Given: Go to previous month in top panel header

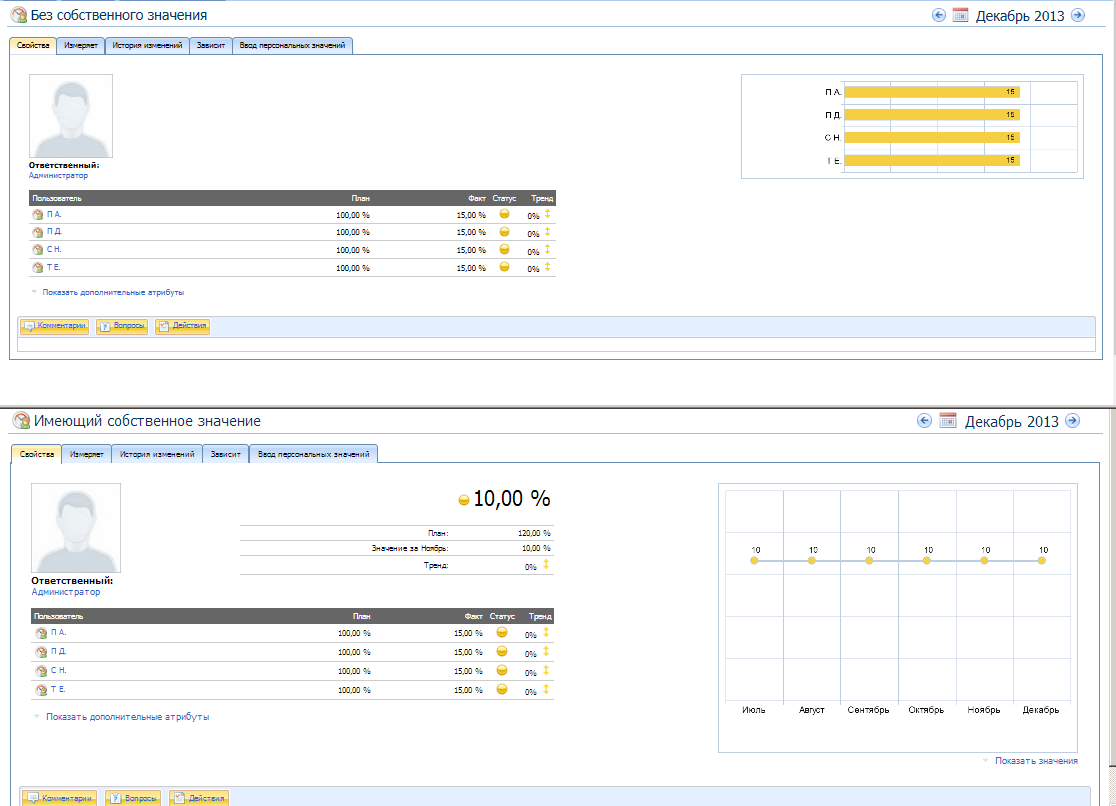Looking at the screenshot, I should 938,15.
